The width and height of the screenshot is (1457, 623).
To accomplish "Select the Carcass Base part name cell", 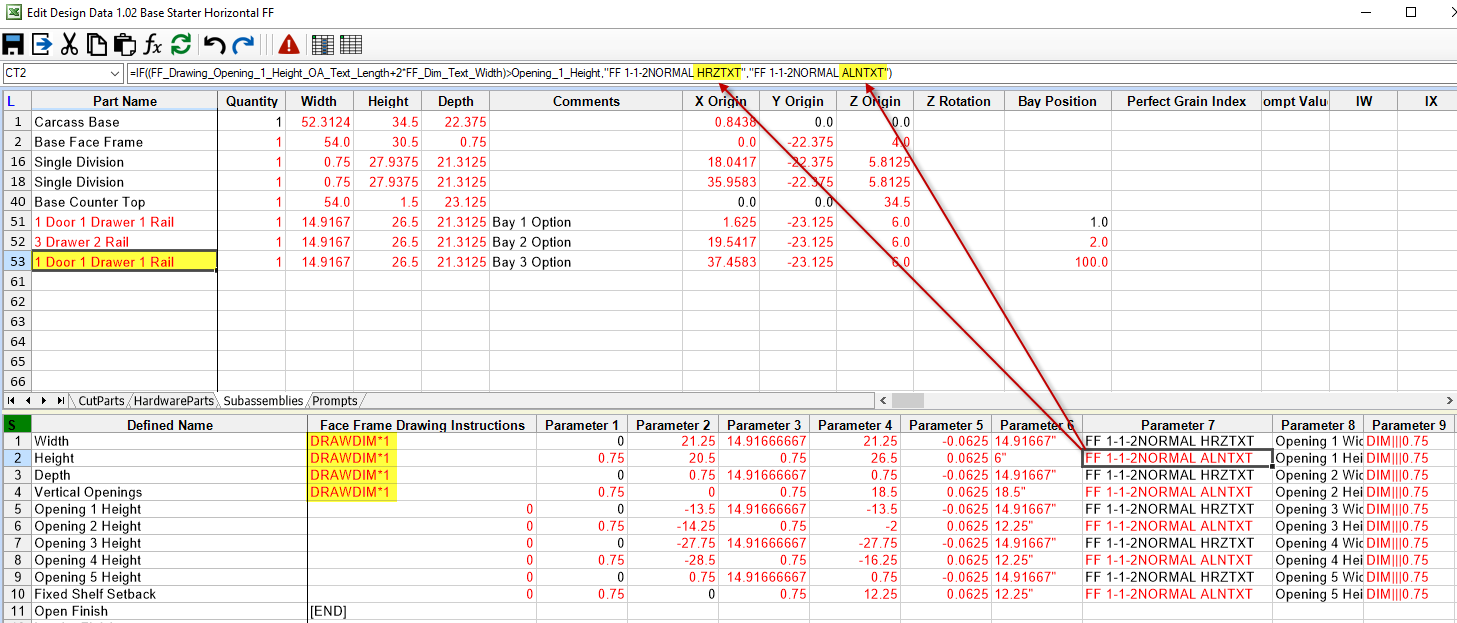I will tap(125, 122).
